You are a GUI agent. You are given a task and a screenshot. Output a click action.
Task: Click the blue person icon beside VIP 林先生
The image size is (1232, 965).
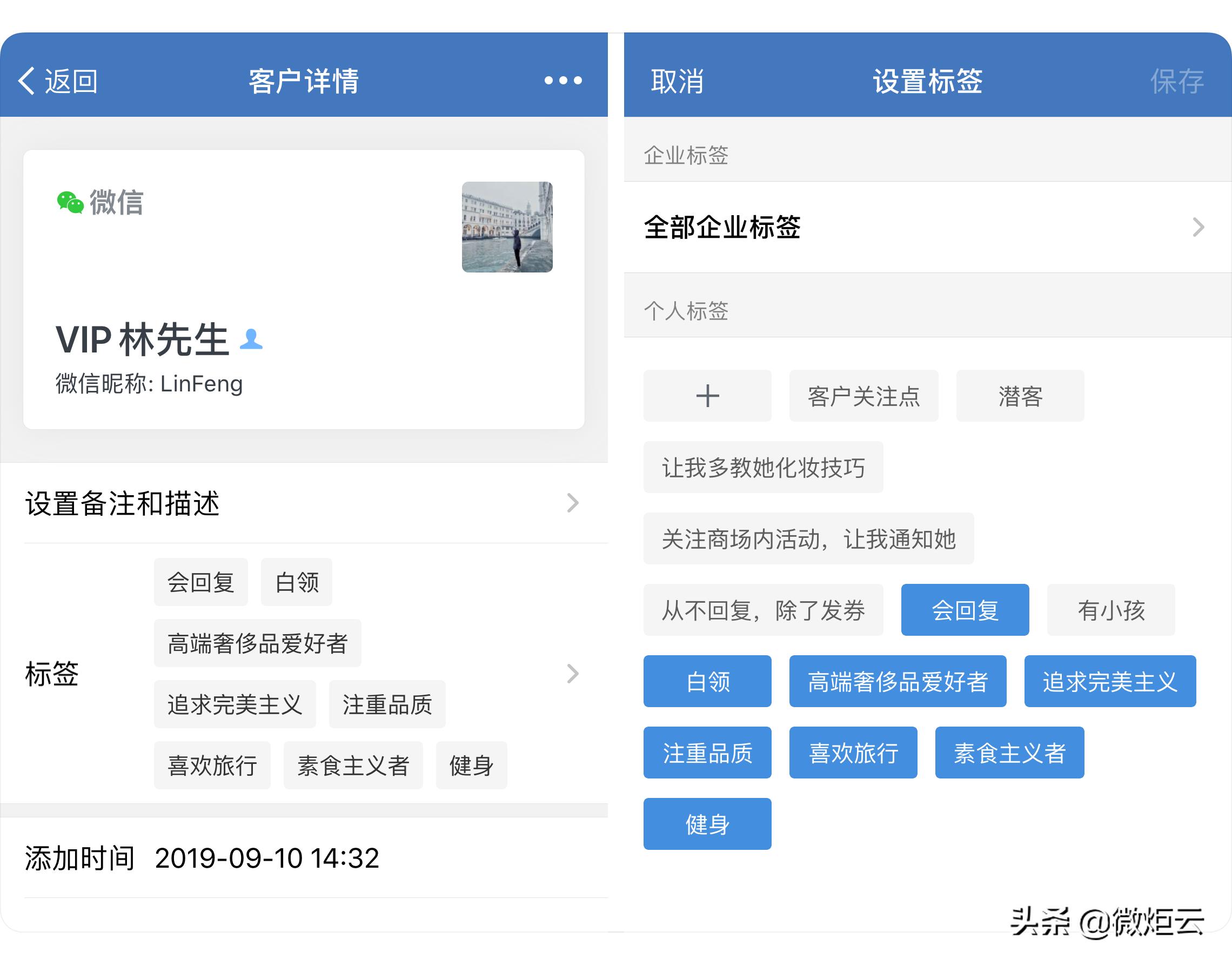pos(251,340)
